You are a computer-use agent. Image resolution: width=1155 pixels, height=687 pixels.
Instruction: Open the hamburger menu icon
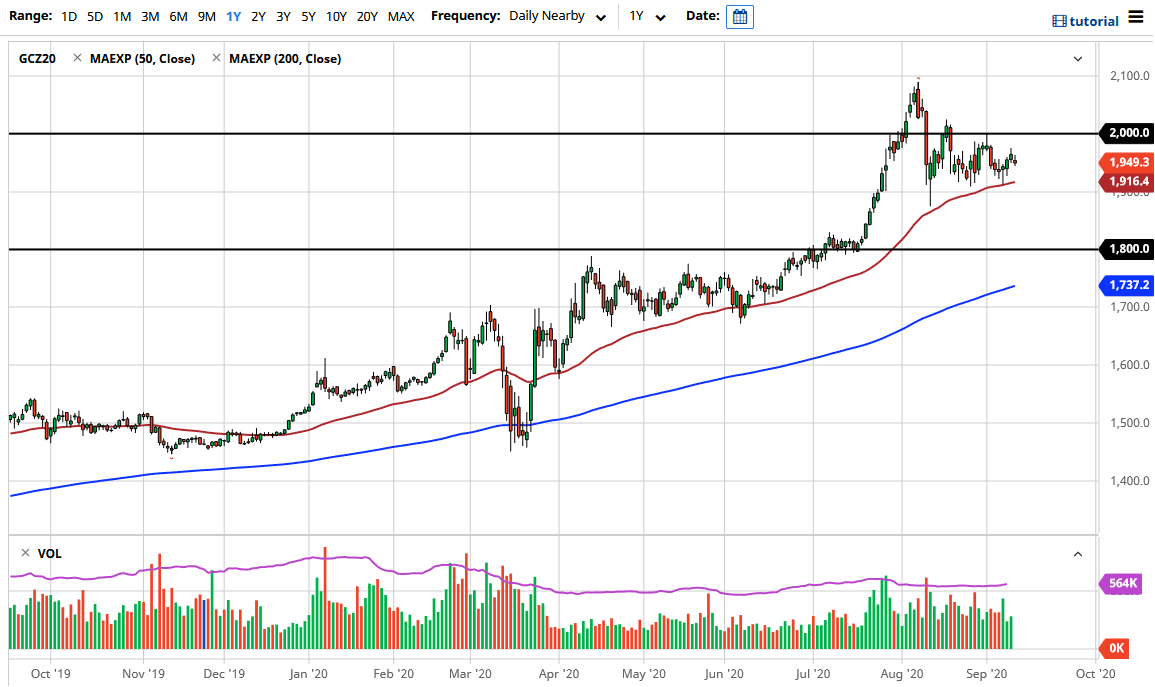[1136, 18]
